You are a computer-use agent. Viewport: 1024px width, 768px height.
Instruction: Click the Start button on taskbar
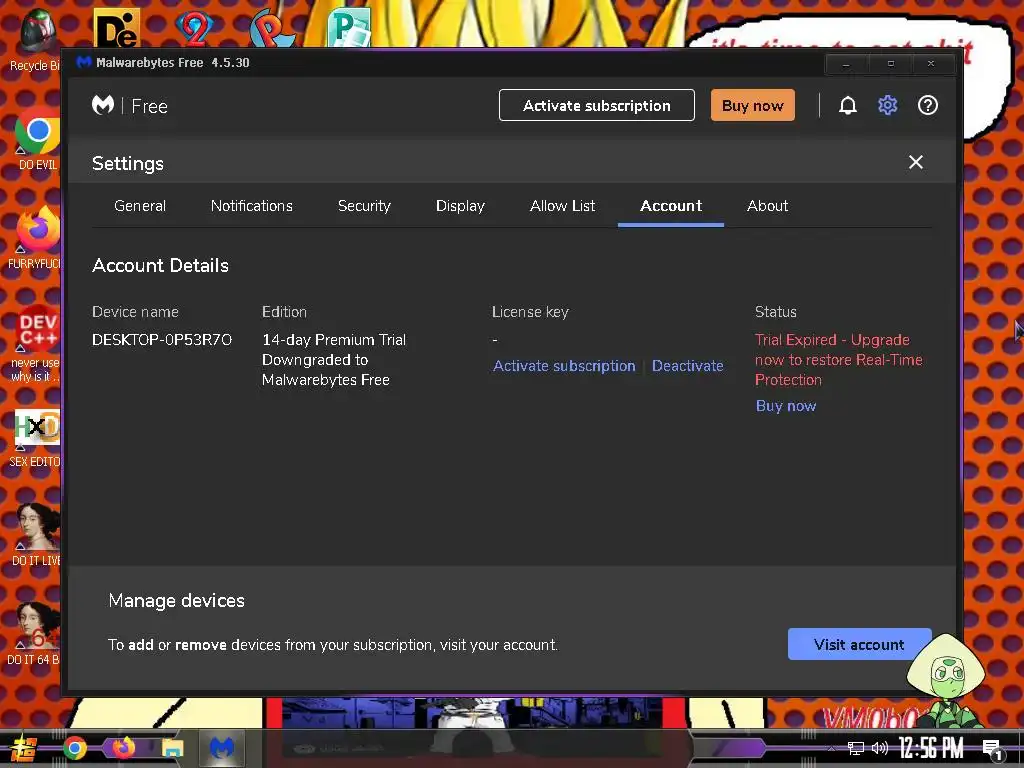[x=22, y=748]
